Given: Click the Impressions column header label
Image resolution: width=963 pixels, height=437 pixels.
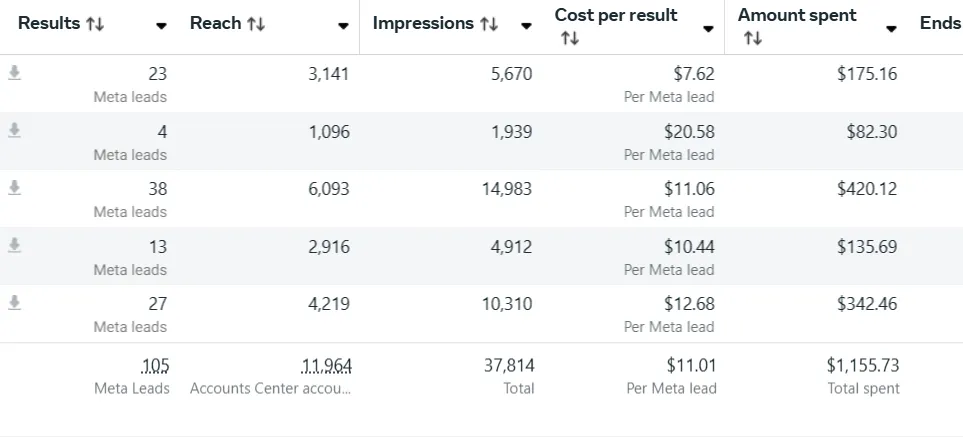Looking at the screenshot, I should 423,23.
